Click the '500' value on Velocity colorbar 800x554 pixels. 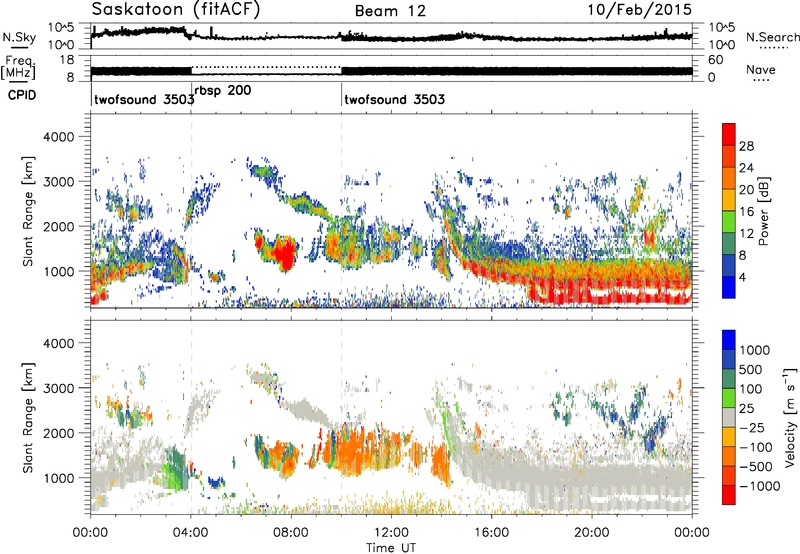click(x=750, y=369)
